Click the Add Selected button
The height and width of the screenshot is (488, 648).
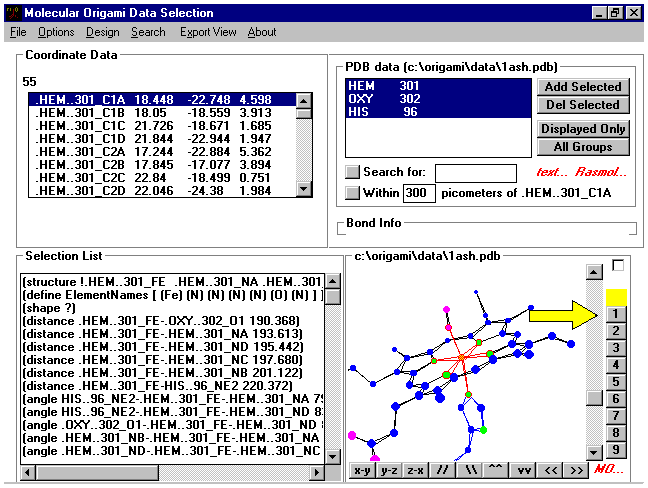pos(583,87)
